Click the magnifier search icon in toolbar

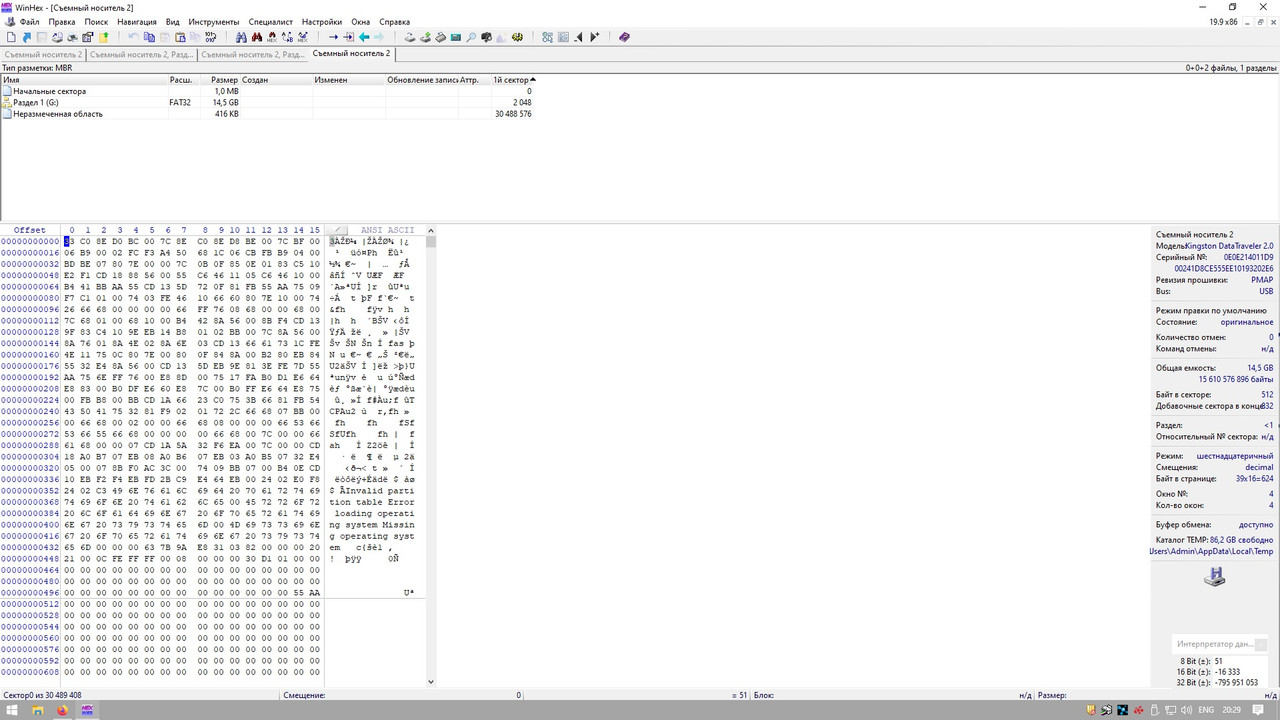pyautogui.click(x=471, y=37)
